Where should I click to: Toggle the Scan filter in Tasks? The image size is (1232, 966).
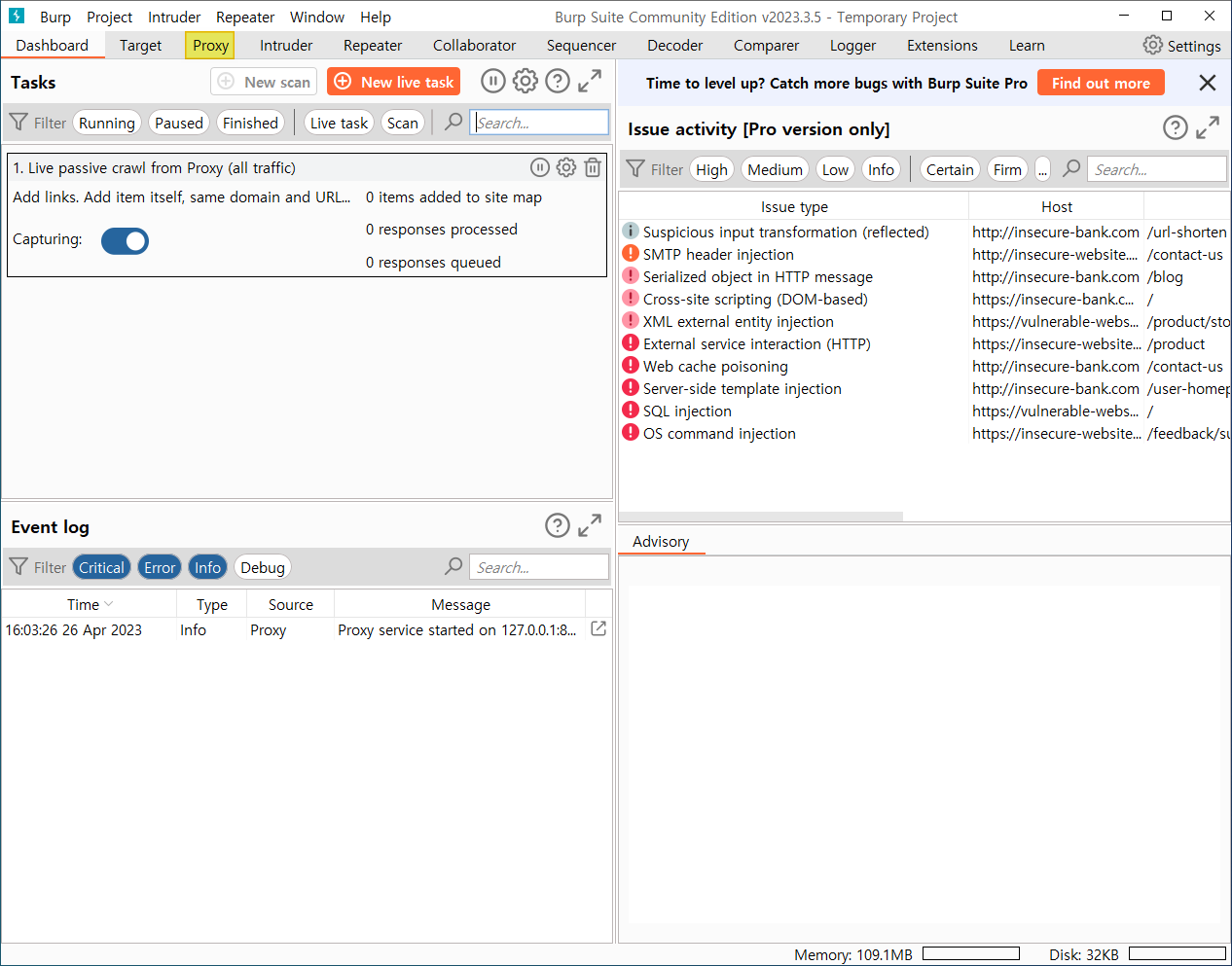click(403, 123)
